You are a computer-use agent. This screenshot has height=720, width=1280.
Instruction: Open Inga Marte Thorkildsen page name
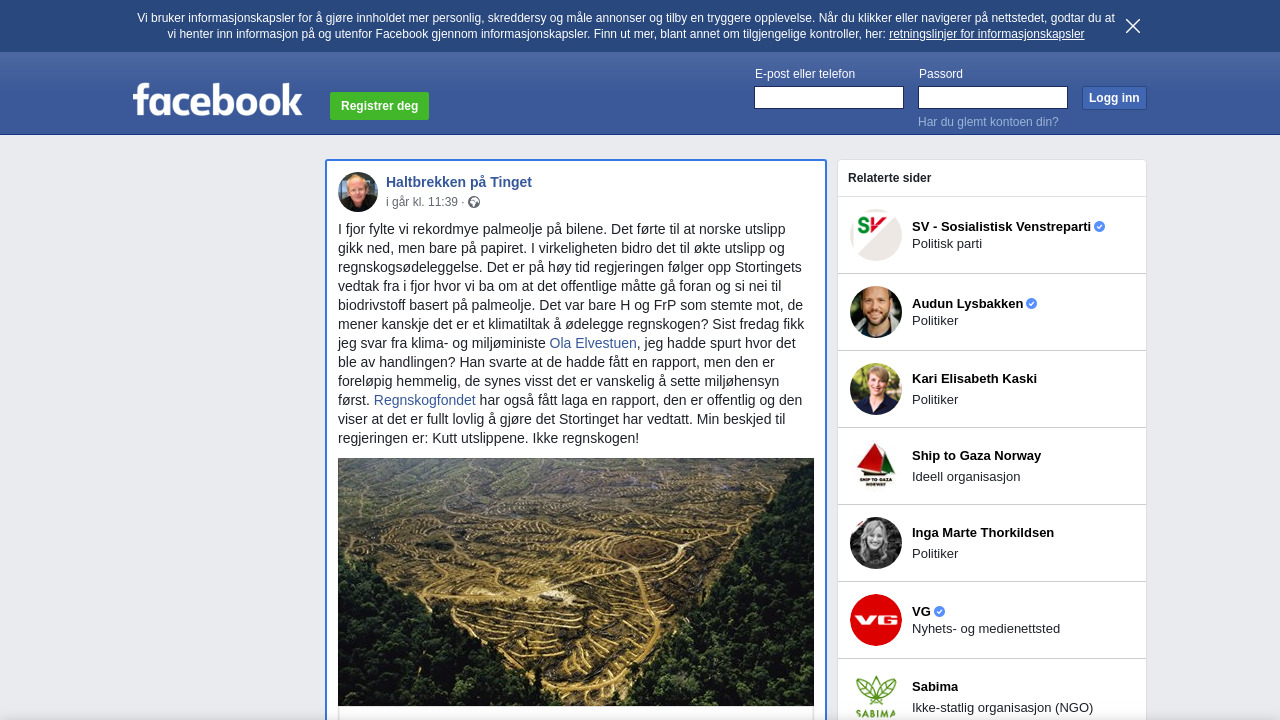pyautogui.click(x=983, y=533)
